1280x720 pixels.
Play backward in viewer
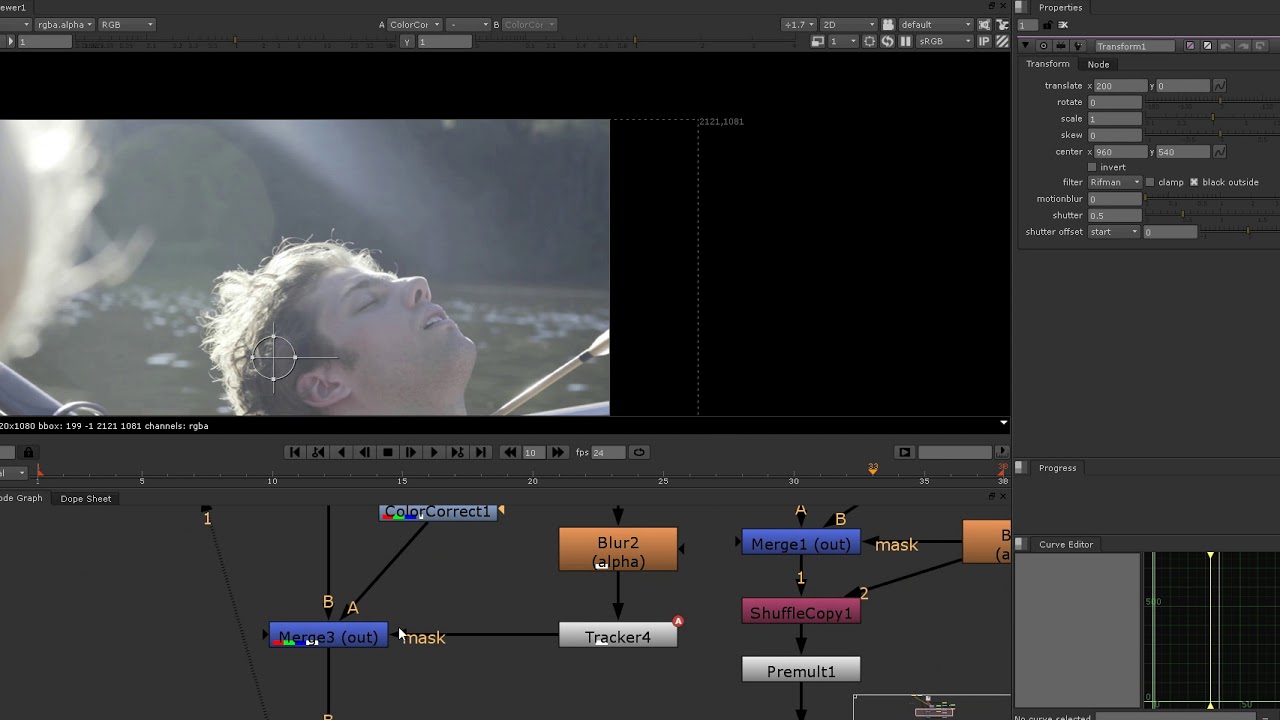pos(342,452)
